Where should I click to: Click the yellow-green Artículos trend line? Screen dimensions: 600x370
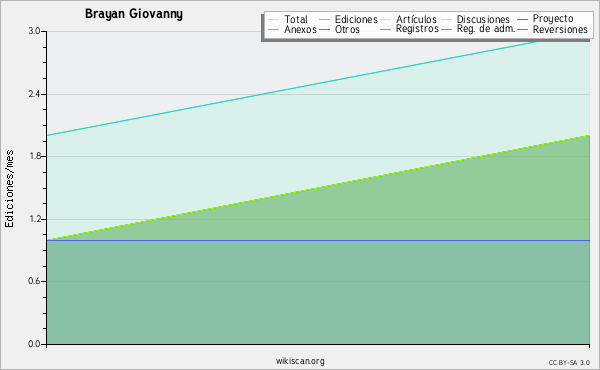(x=318, y=187)
